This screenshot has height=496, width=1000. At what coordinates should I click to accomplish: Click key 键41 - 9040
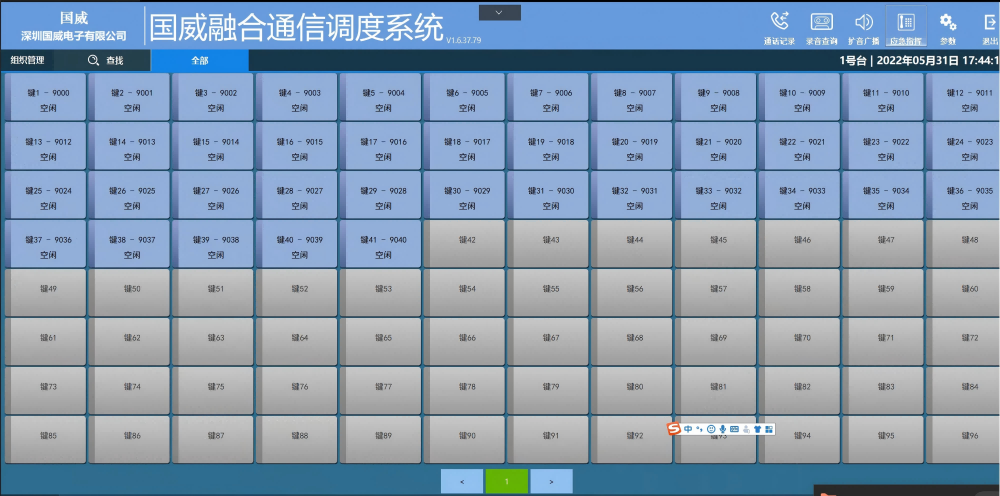[x=380, y=244]
